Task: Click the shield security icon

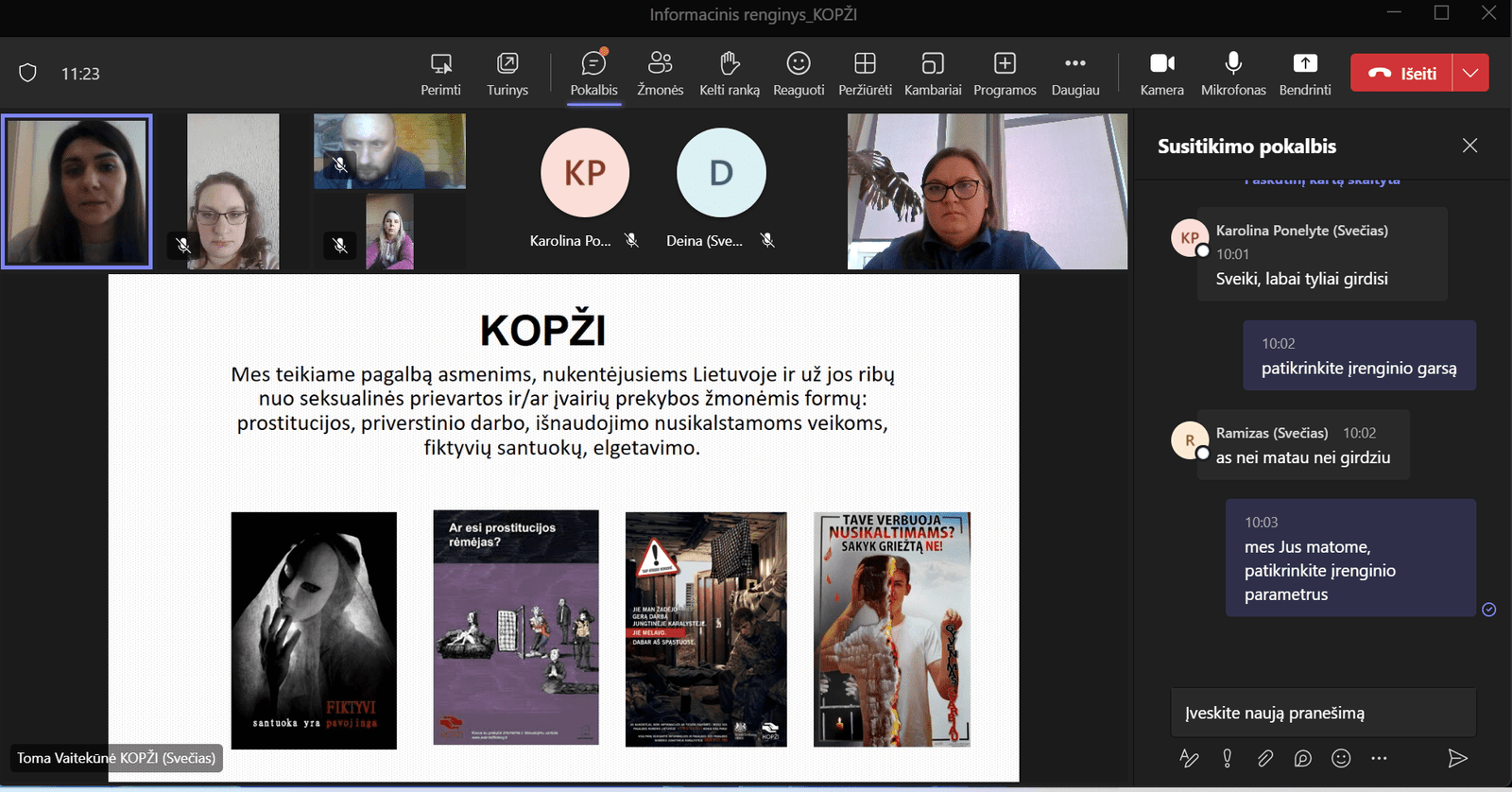Action: coord(28,73)
